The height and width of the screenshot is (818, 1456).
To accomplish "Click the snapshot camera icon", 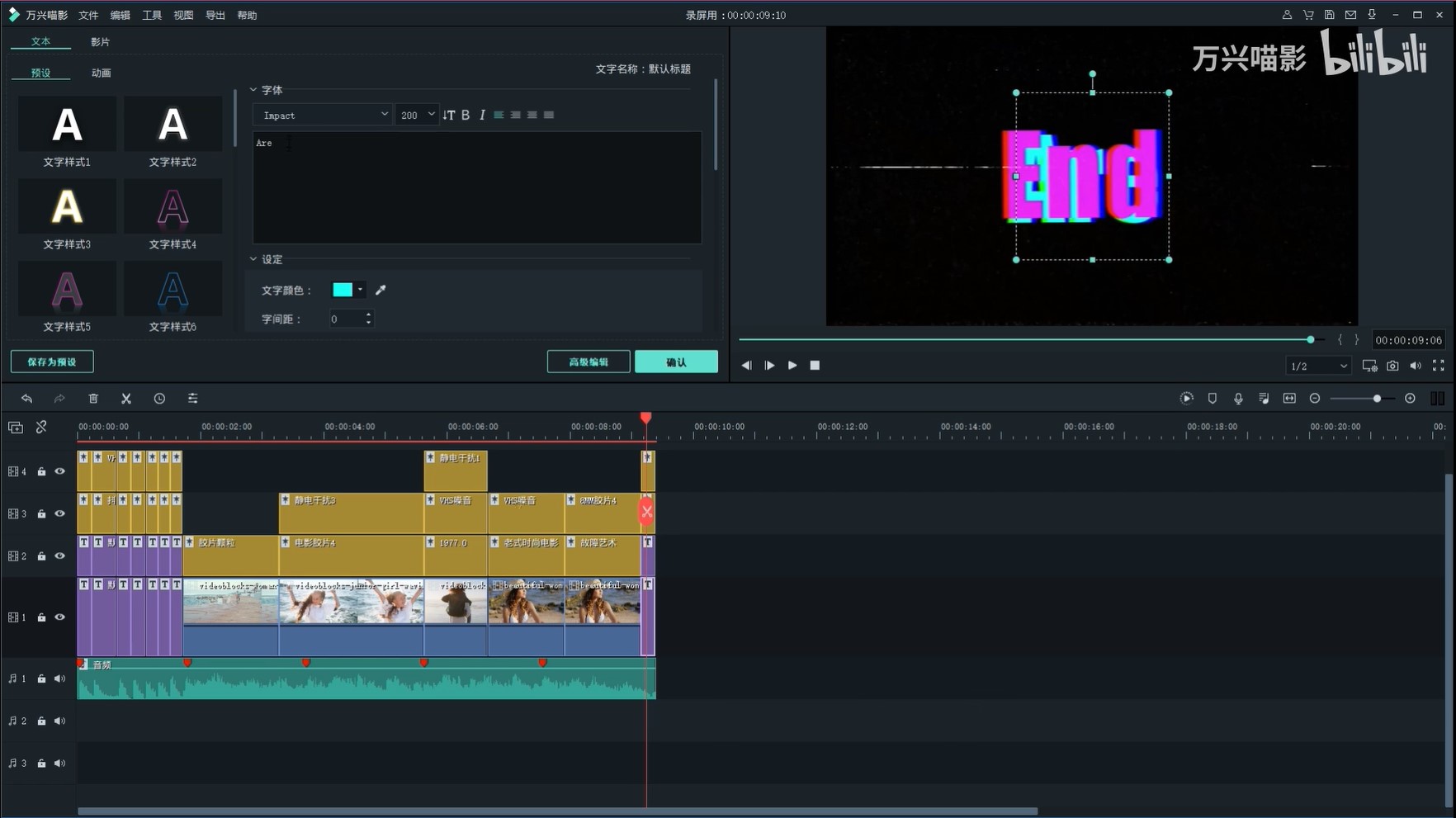I will click(x=1392, y=366).
